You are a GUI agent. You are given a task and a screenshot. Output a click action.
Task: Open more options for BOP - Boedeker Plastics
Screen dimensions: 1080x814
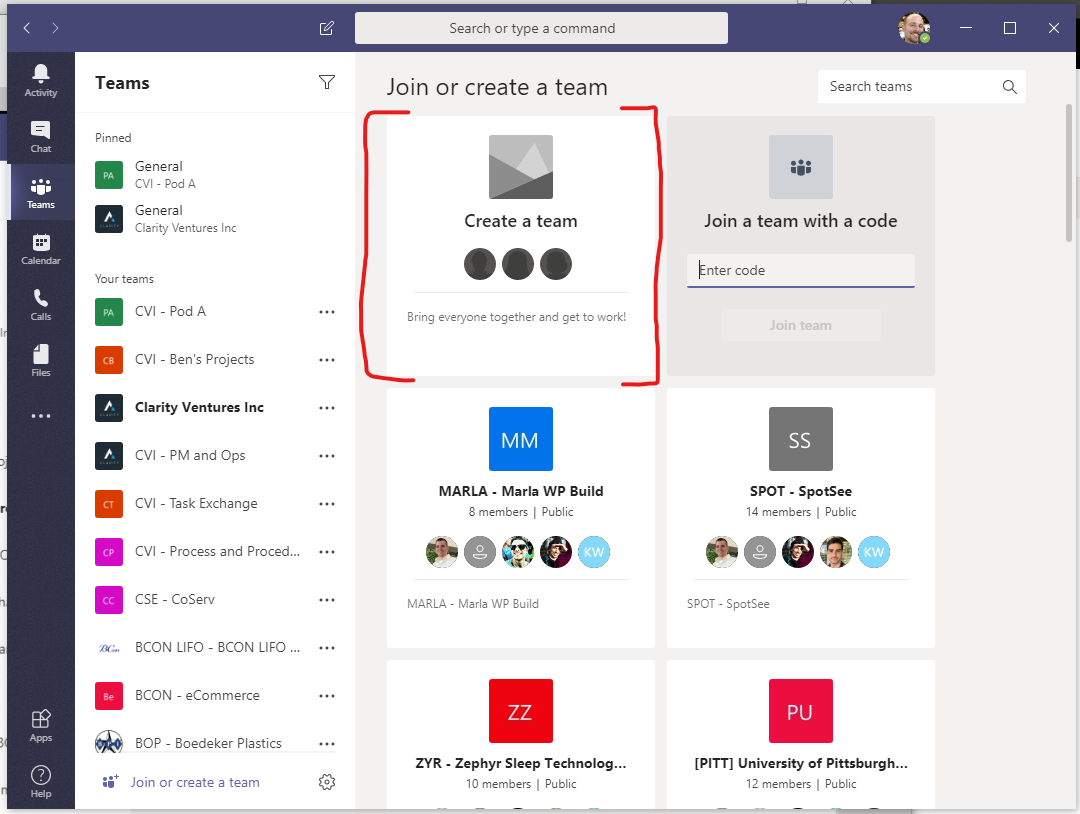[x=327, y=744]
